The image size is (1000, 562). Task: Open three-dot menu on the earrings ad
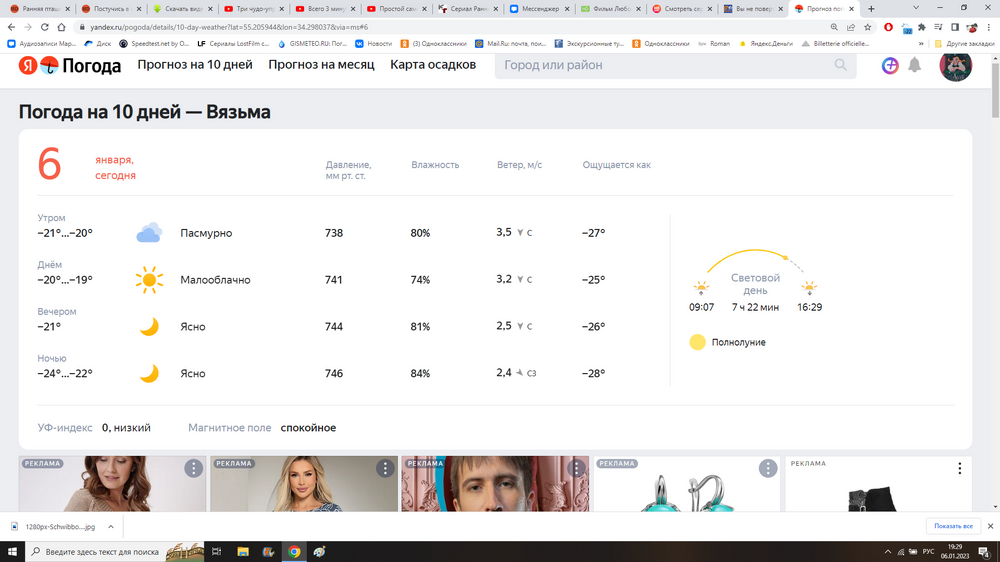pos(767,468)
